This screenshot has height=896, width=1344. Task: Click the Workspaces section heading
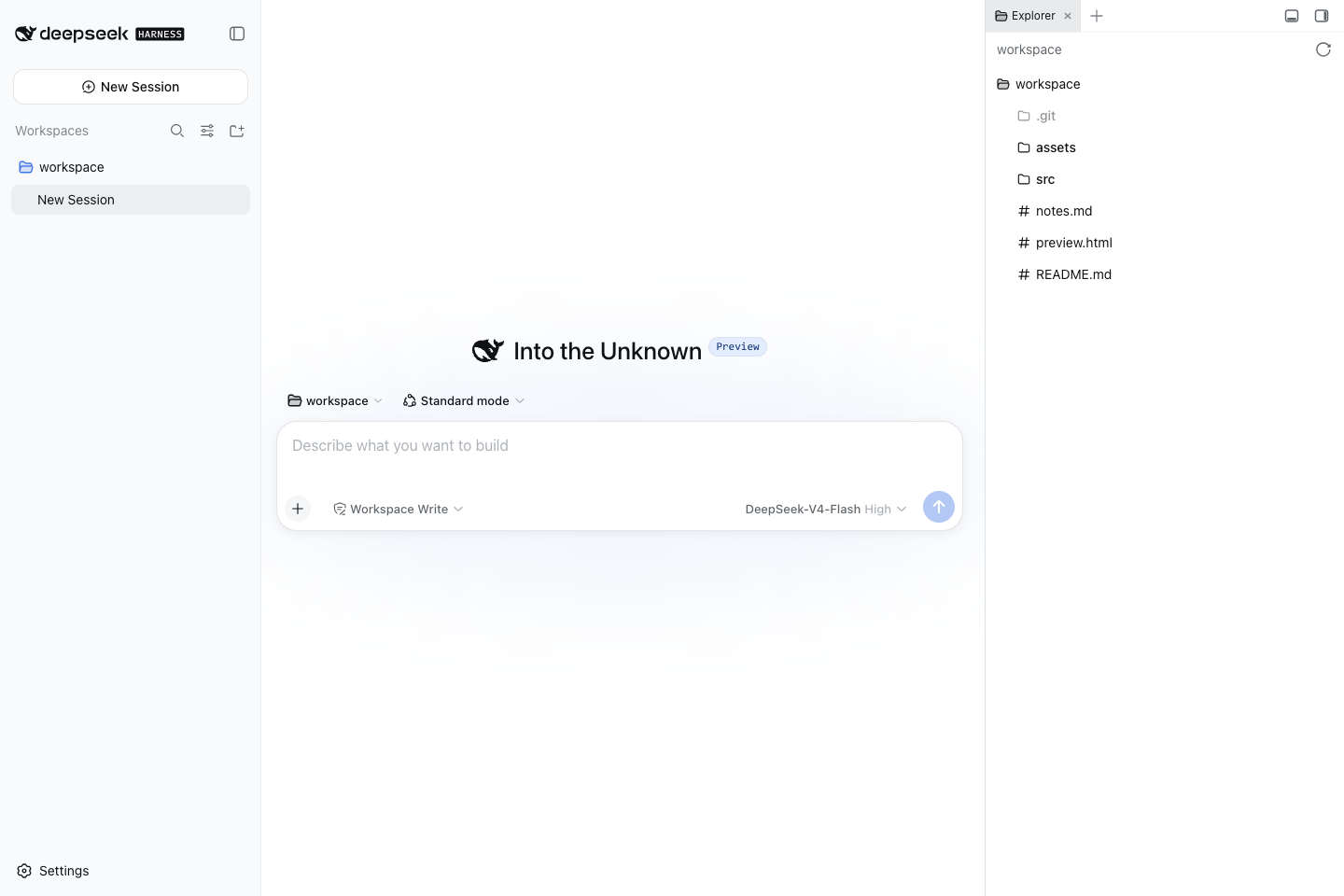tap(51, 131)
